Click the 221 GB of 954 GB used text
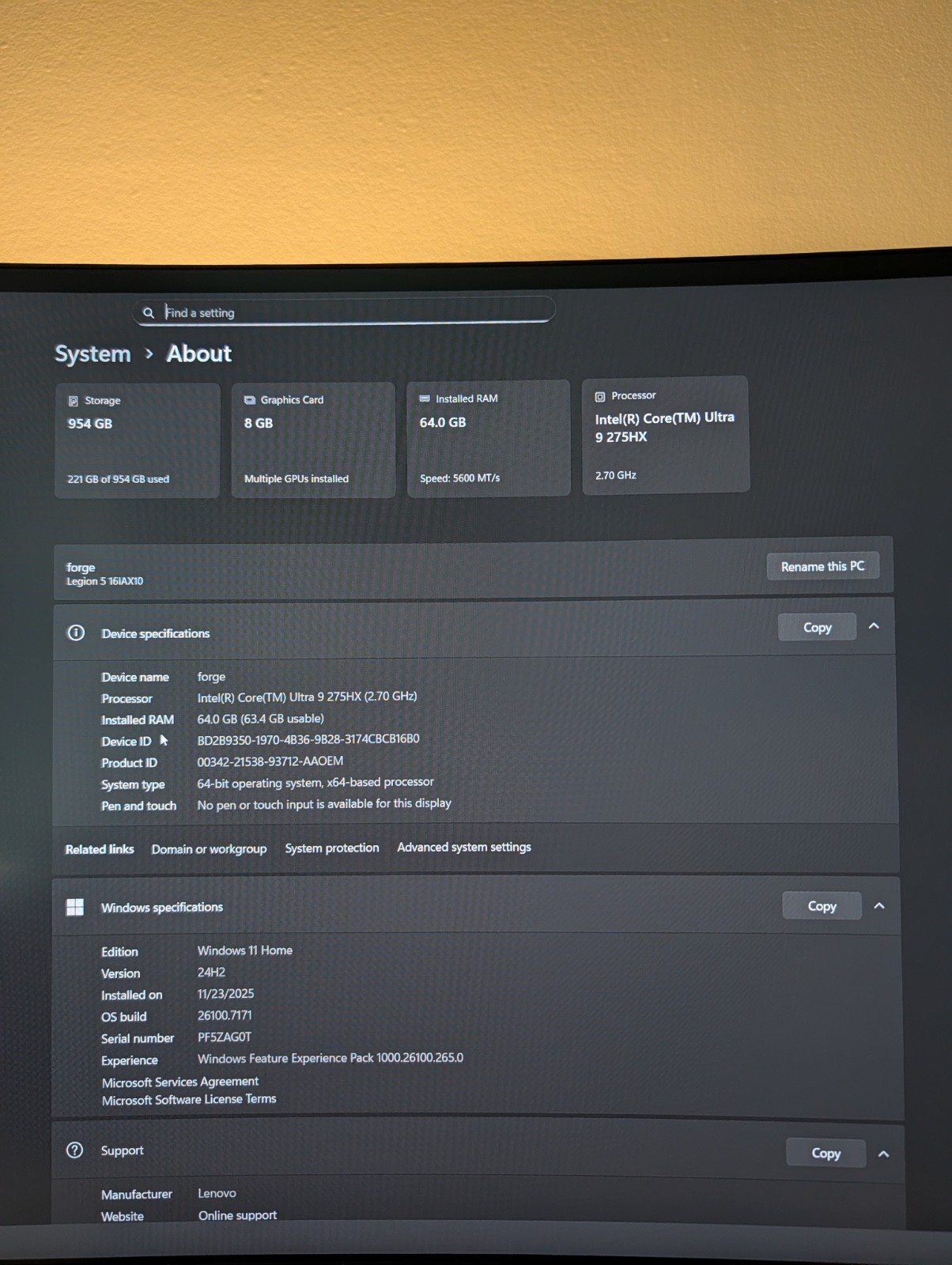The image size is (952, 1265). point(119,479)
